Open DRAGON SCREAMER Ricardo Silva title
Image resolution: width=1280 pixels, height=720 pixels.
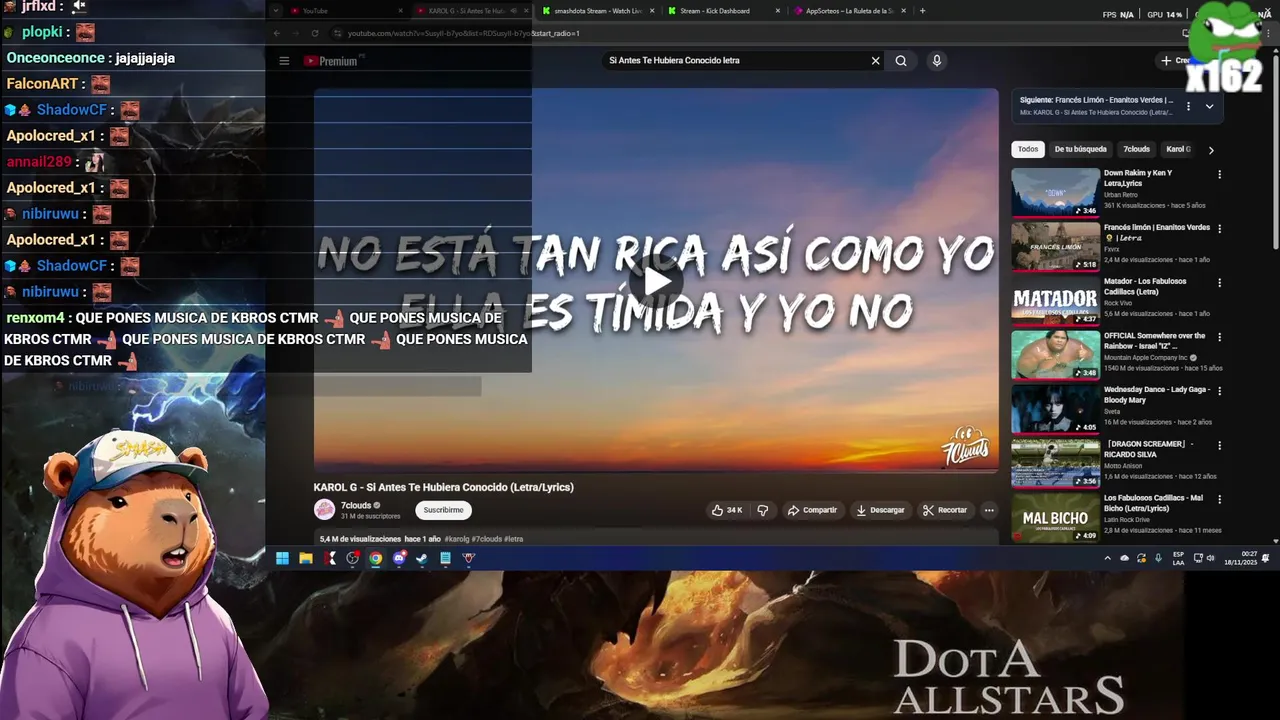click(x=1147, y=449)
